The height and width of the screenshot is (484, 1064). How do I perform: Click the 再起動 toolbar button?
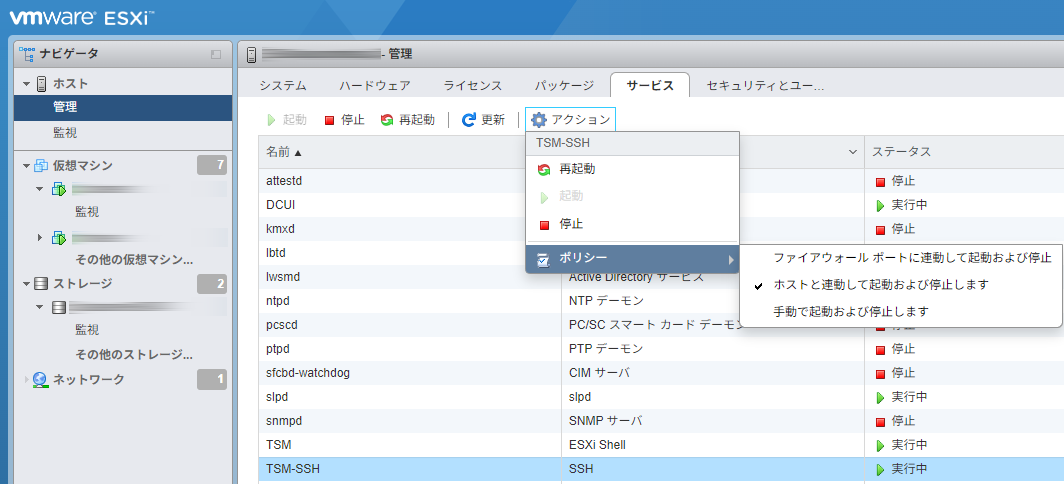407,120
